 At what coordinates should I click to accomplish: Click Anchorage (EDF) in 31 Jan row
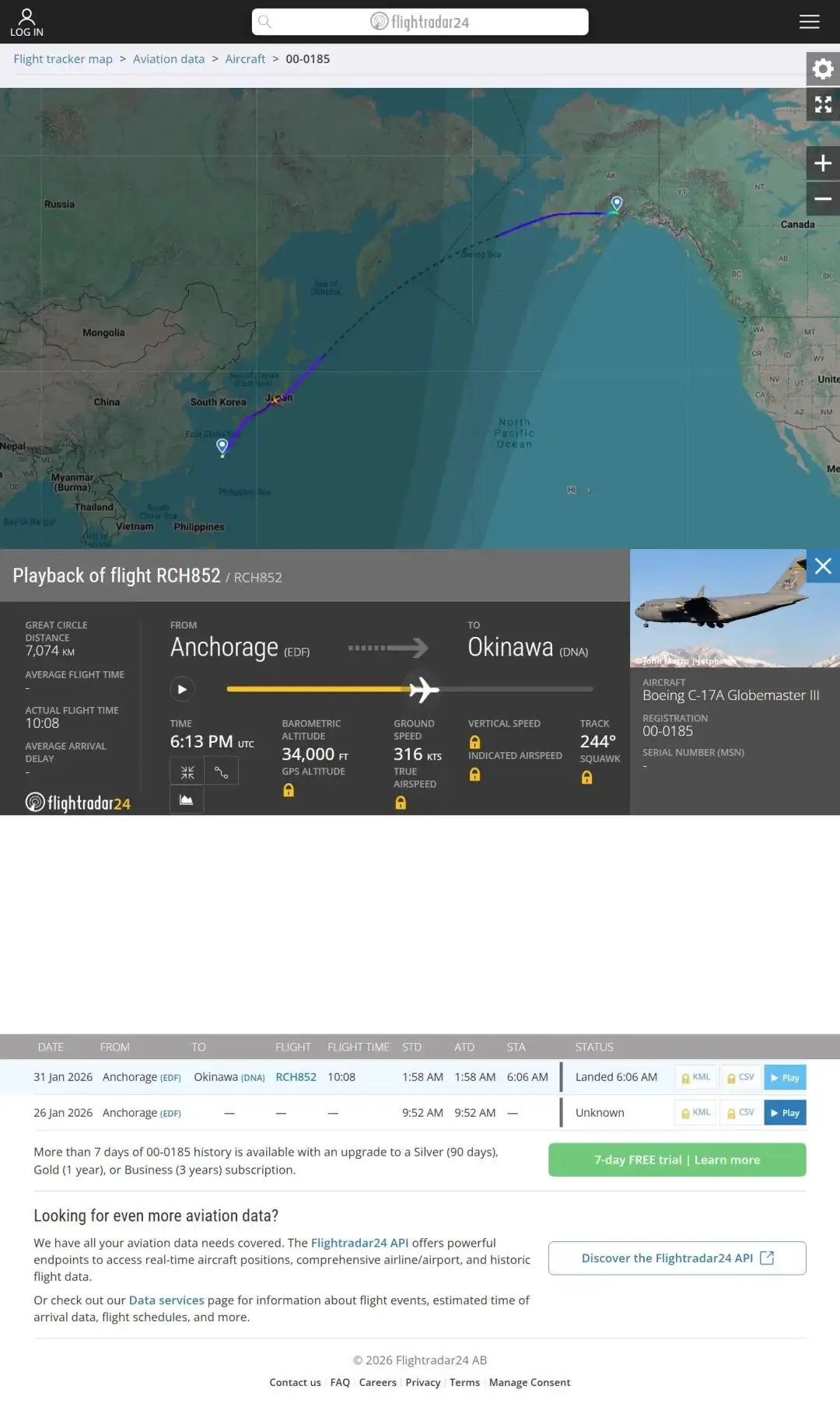(x=142, y=1077)
